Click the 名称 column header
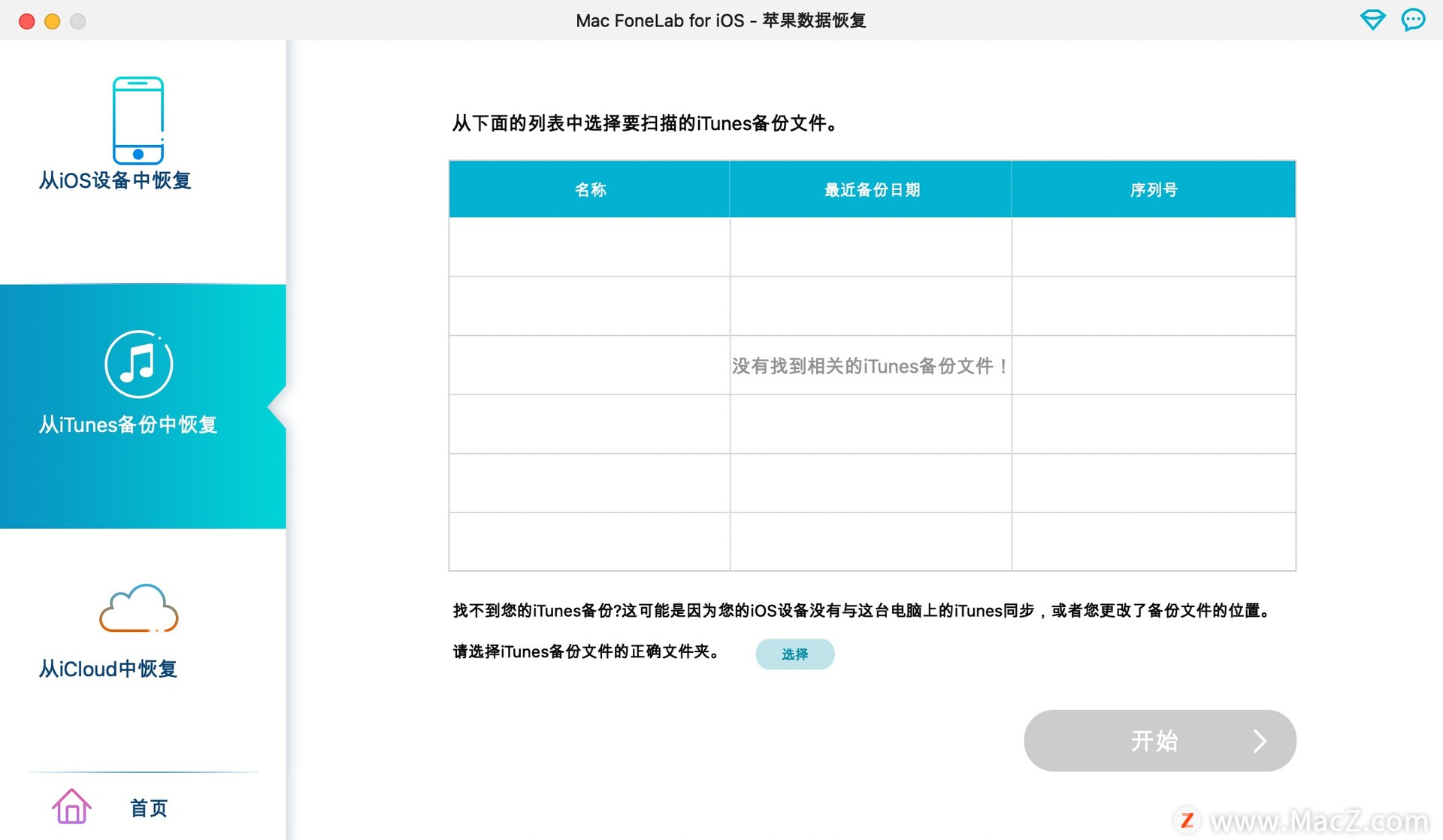This screenshot has width=1443, height=840. coord(589,189)
